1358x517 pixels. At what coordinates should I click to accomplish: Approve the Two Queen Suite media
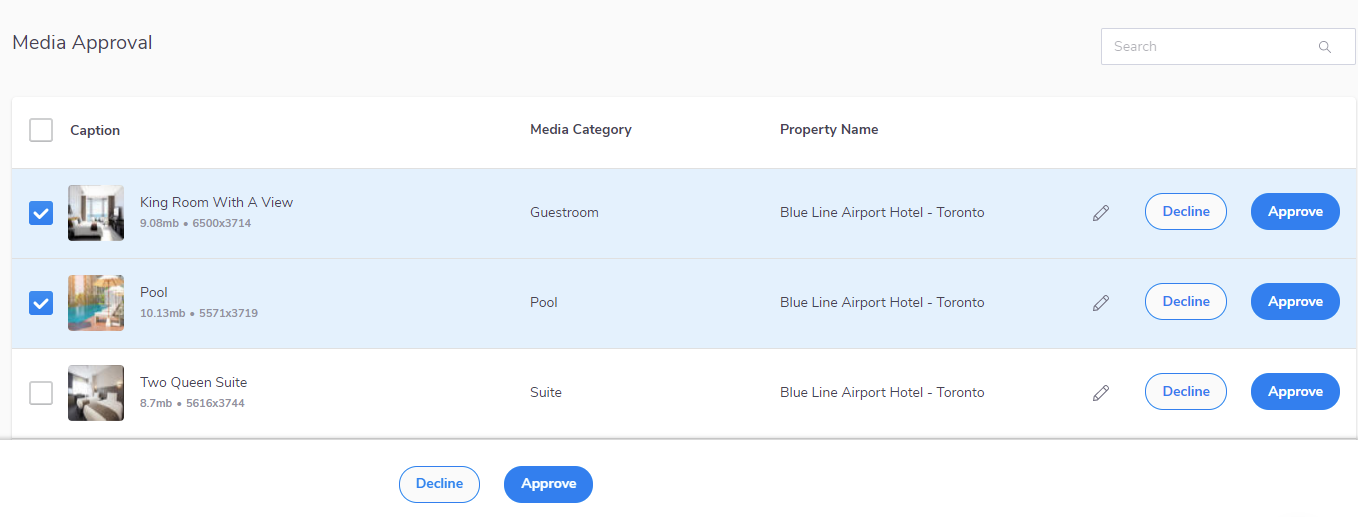(x=1295, y=392)
